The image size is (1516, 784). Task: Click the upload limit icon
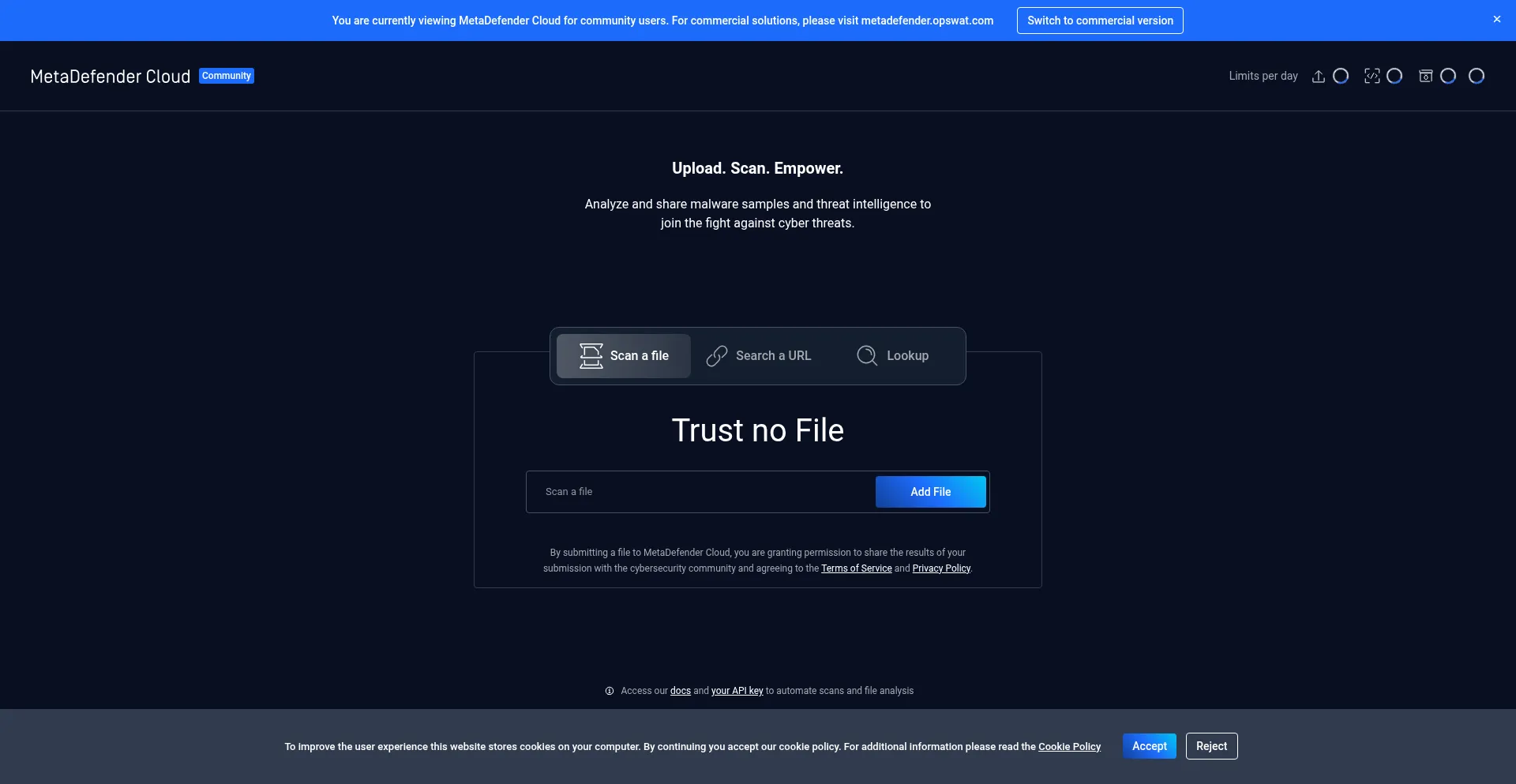(1318, 77)
